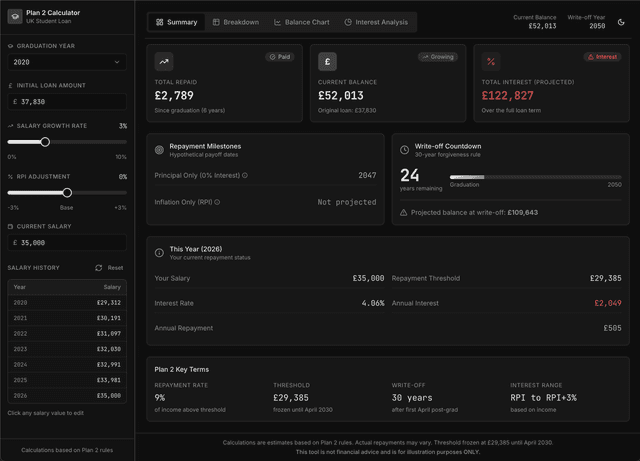Click the Repayment Milestones target icon
The image size is (640, 461).
[x=160, y=150]
